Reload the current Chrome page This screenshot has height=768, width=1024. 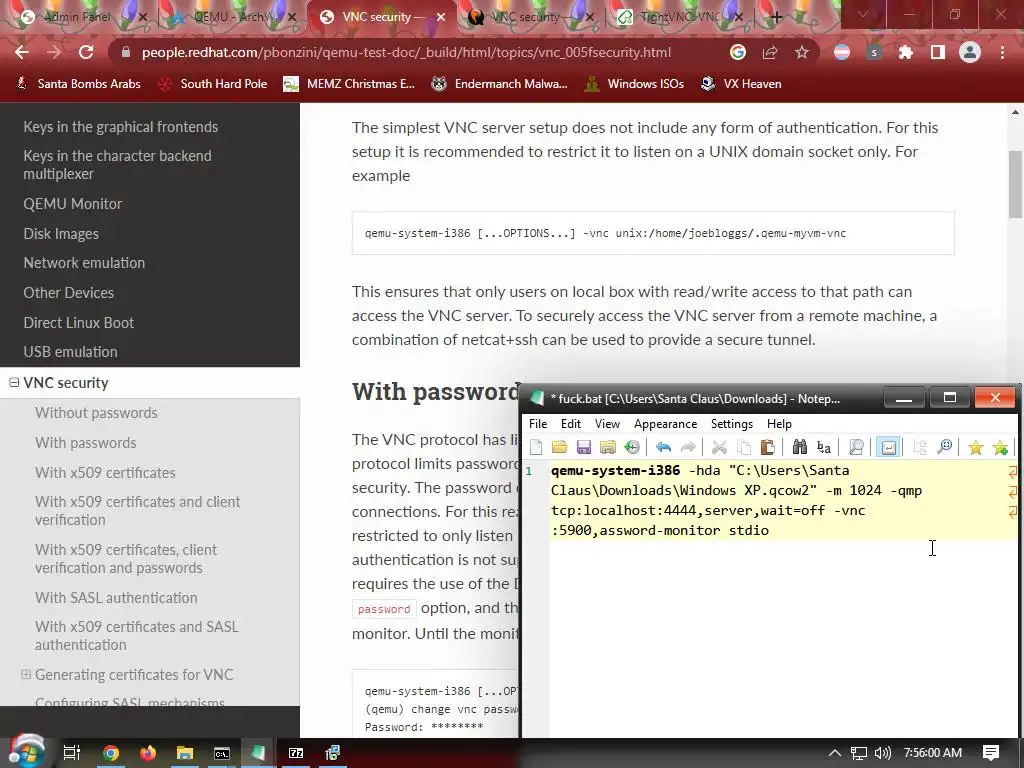pyautogui.click(x=86, y=52)
